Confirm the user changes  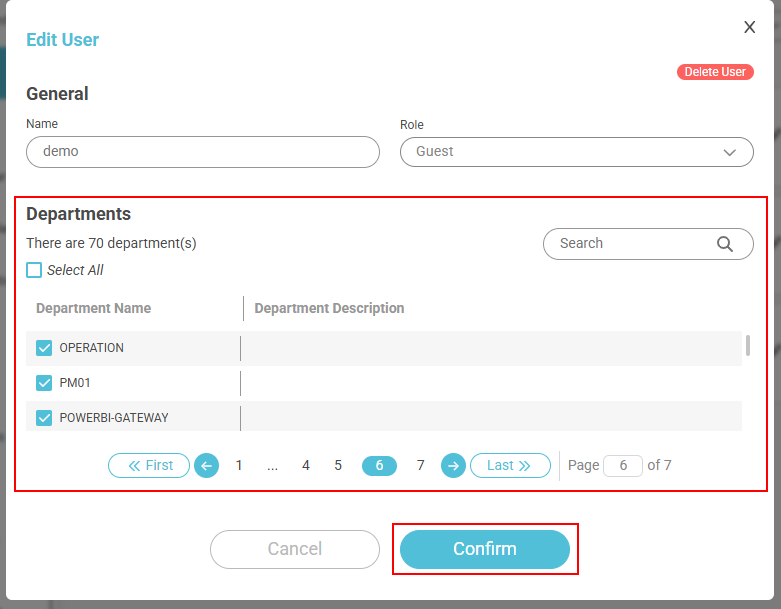coord(485,549)
